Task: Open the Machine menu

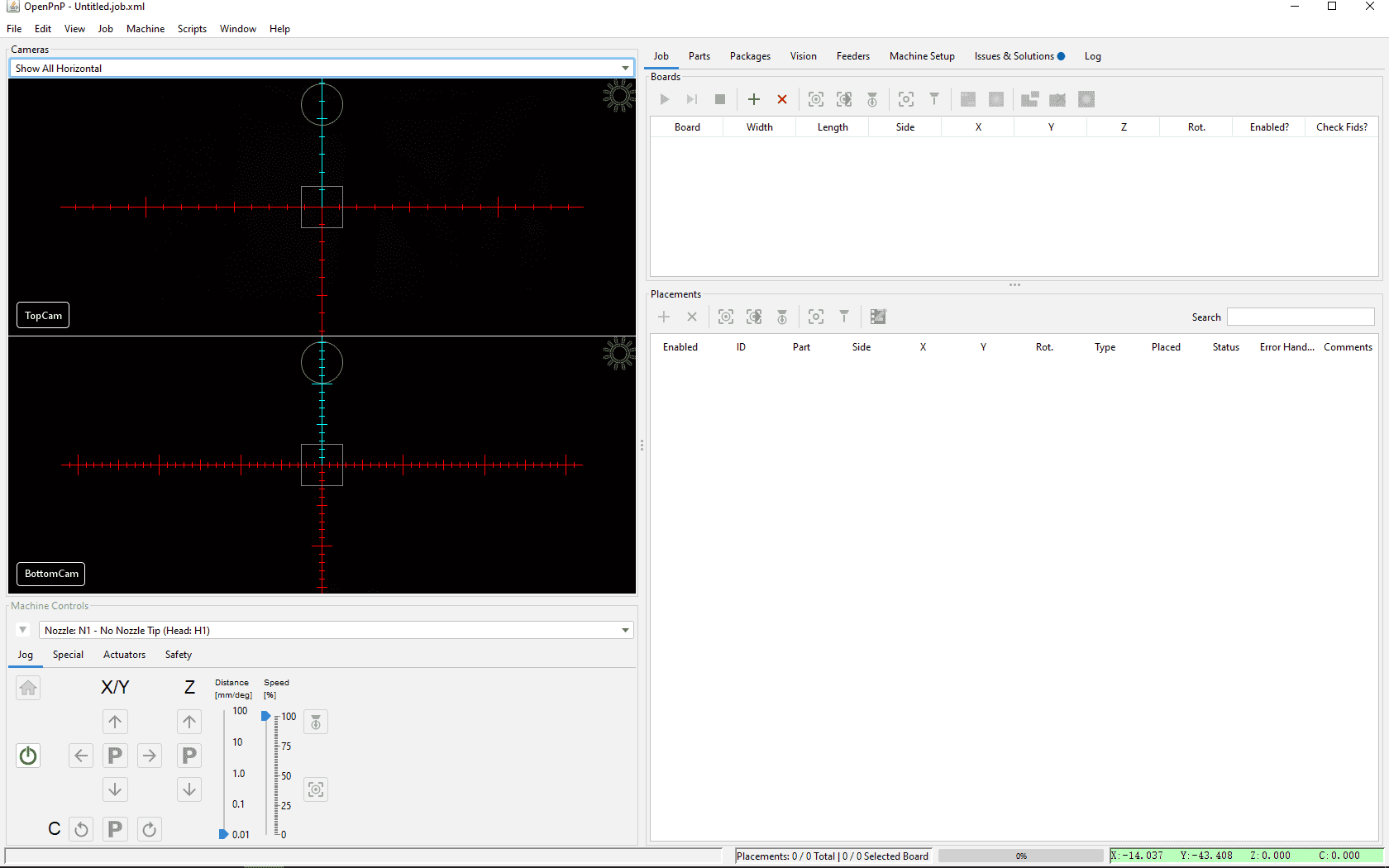Action: 145,29
